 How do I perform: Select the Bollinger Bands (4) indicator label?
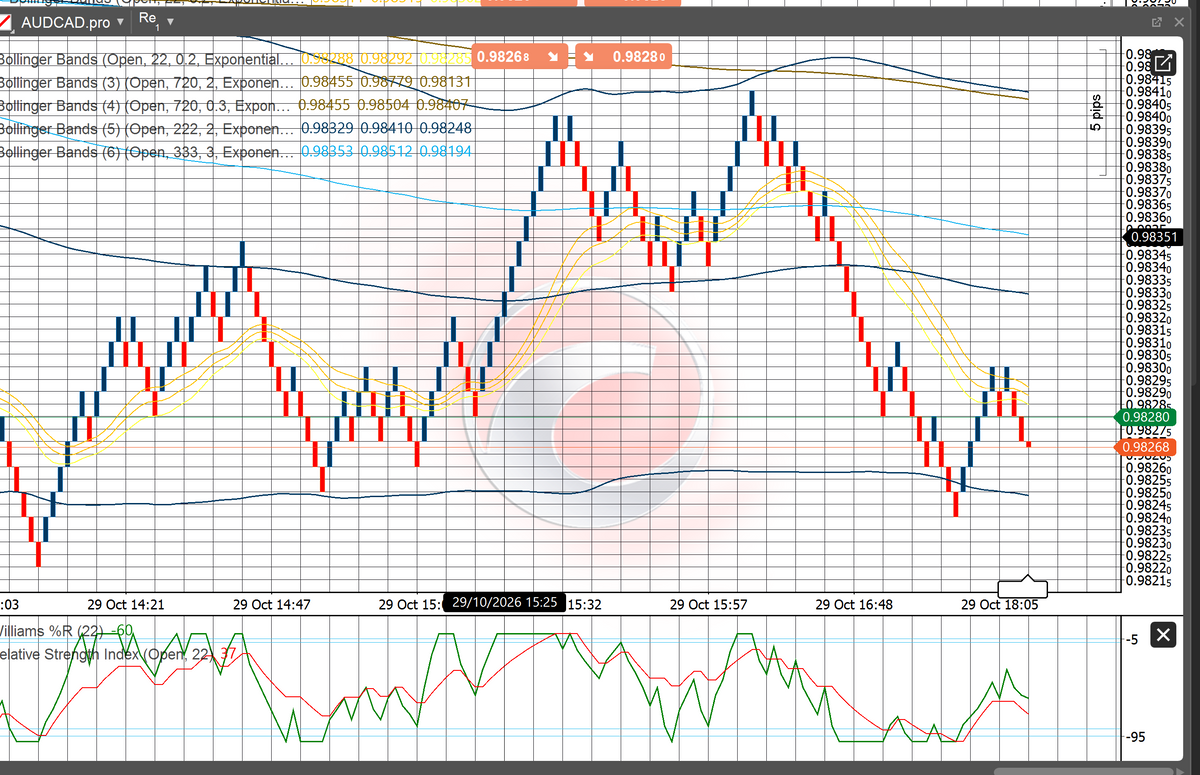pos(147,105)
